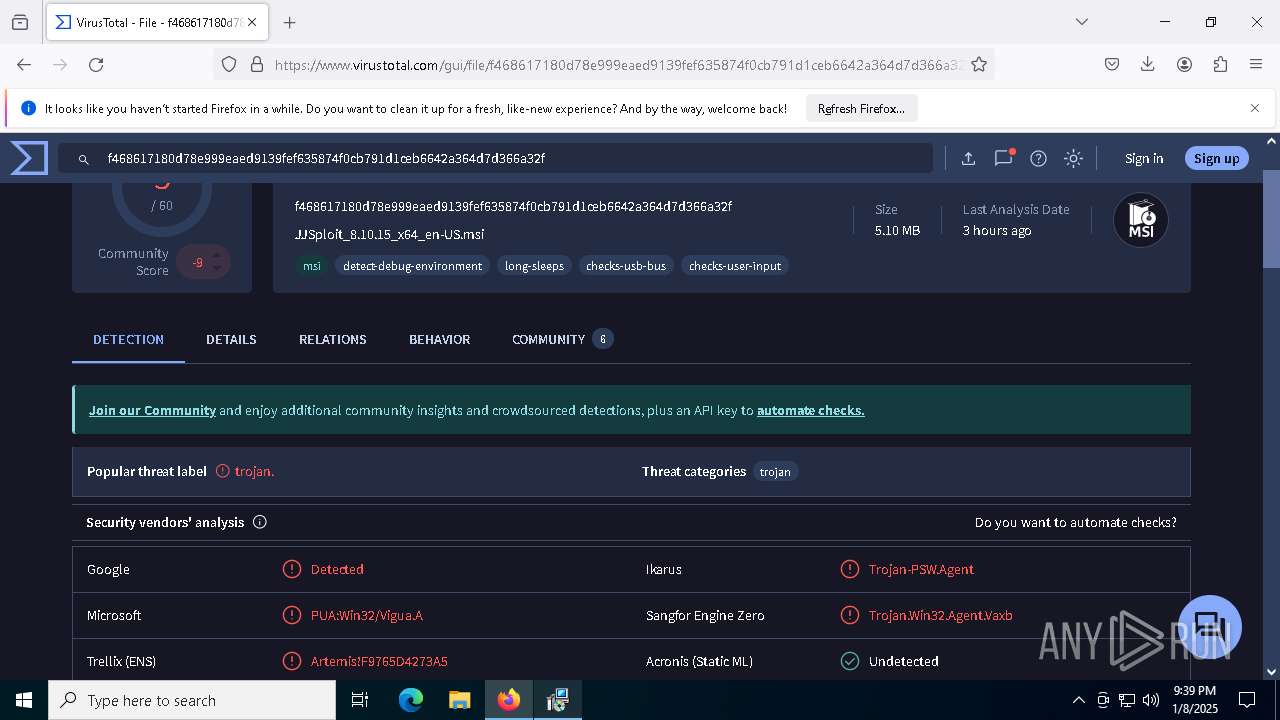
Task: Switch to the BEHAVIOR tab
Action: click(439, 339)
